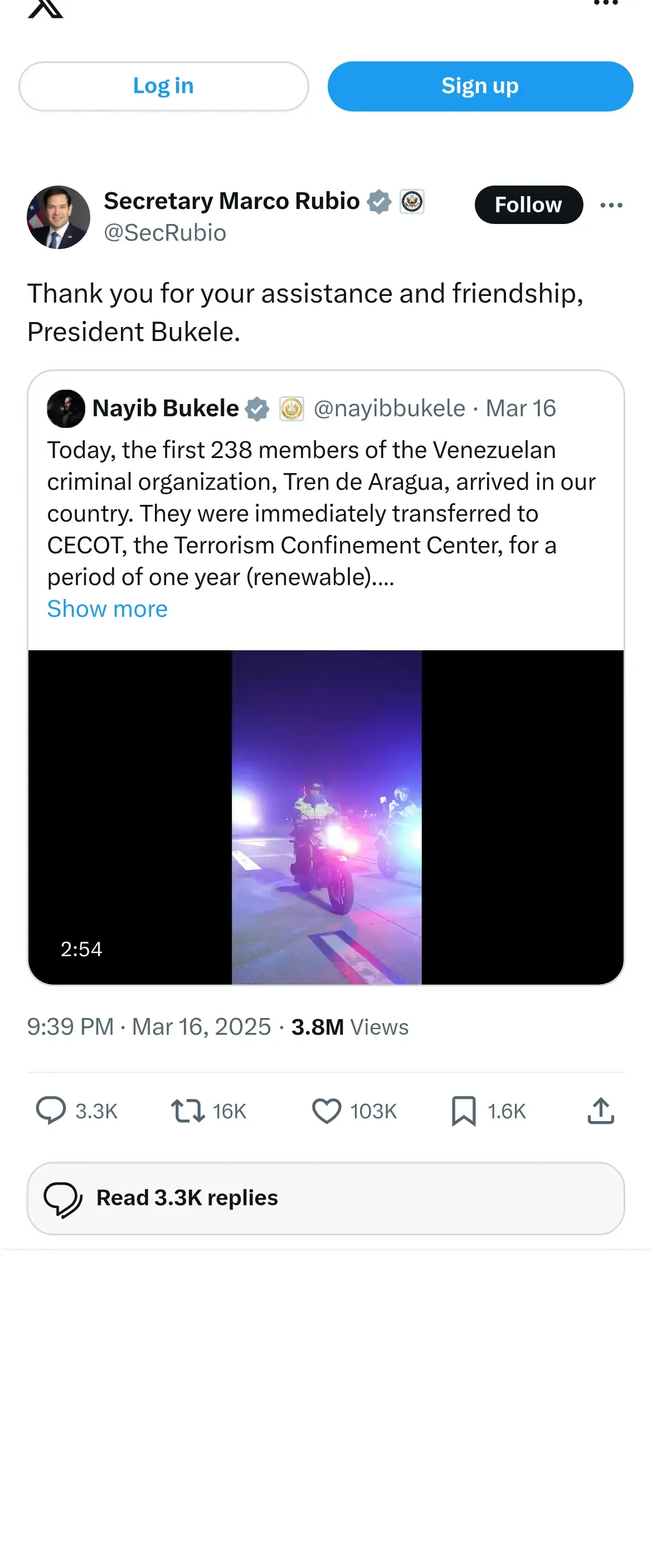Click the Sign up button

coord(480,86)
